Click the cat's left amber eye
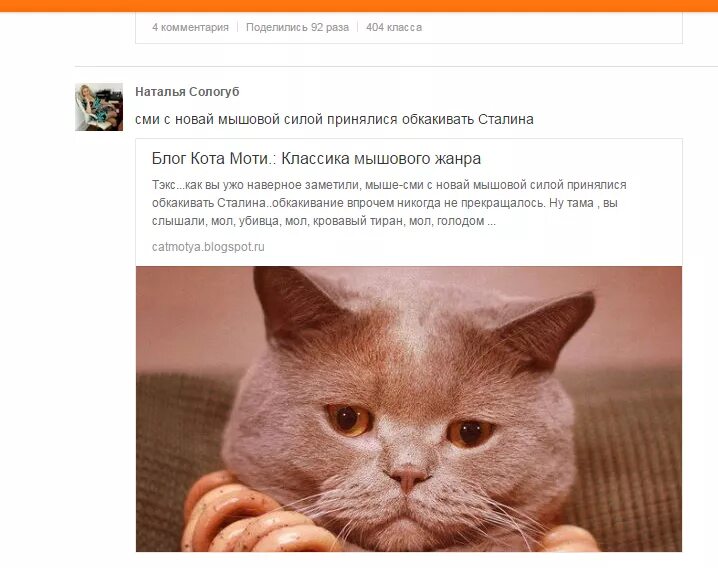Image resolution: width=718 pixels, height=568 pixels. coord(348,419)
